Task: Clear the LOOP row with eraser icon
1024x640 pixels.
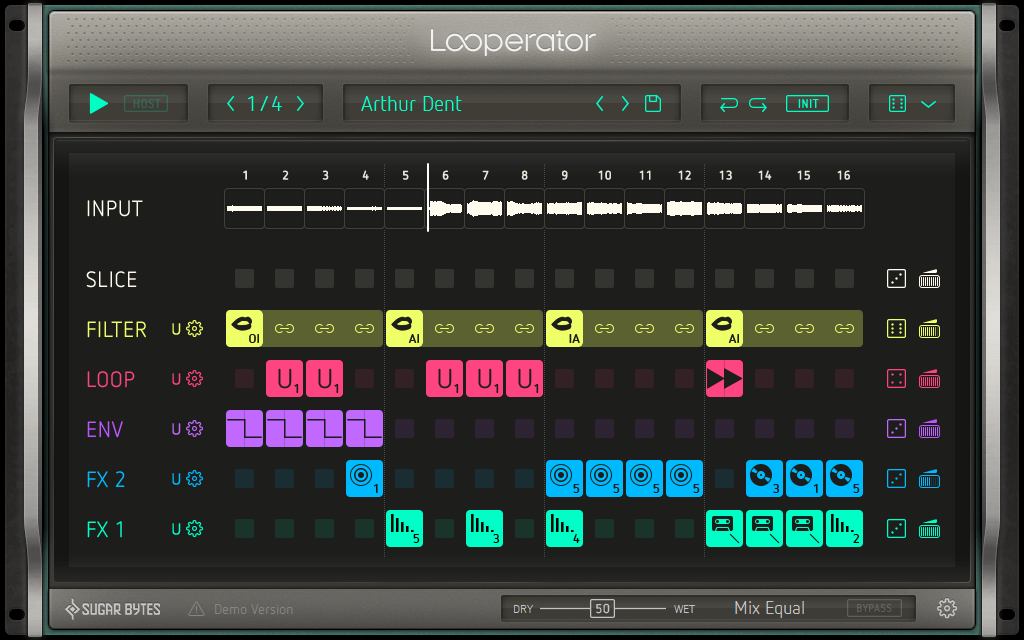Action: [929, 379]
